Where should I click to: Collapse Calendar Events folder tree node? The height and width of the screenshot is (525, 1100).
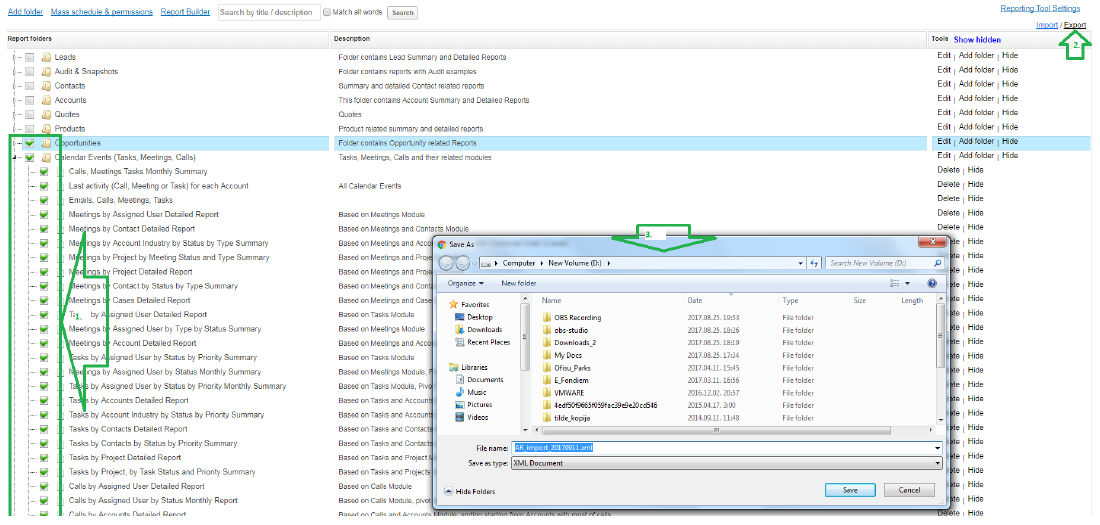click(15, 158)
